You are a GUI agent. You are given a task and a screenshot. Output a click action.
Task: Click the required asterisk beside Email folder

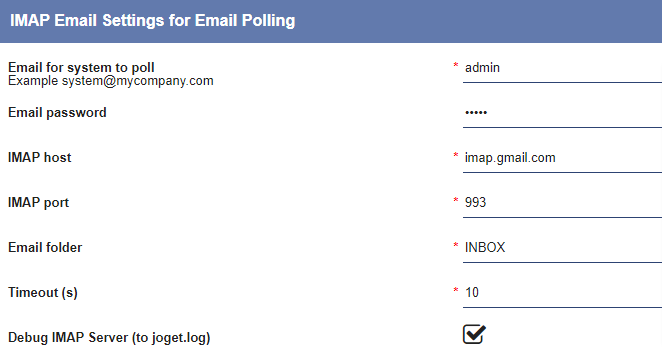(456, 245)
